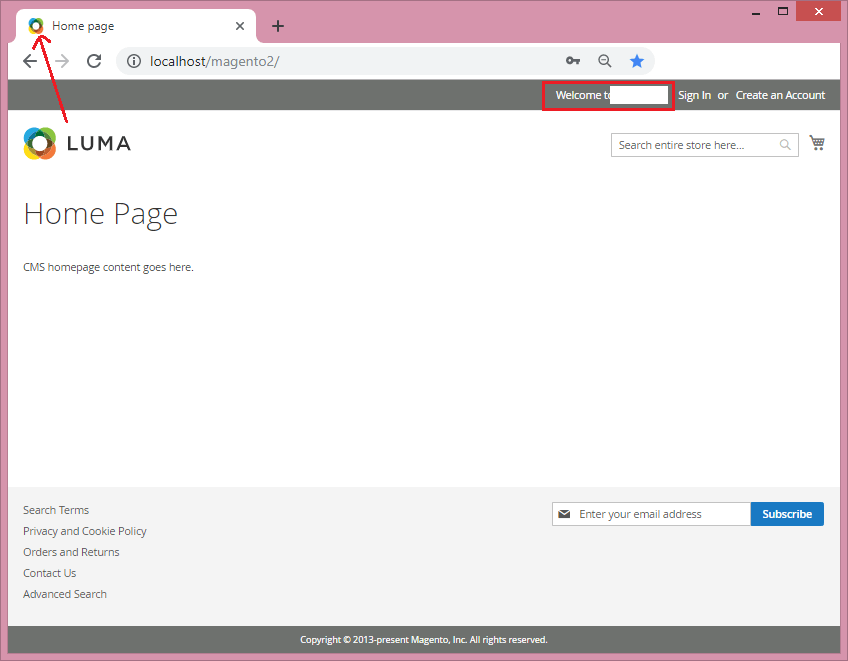Click the browser forward arrow
Screen dimensions: 848x661
[x=62, y=61]
